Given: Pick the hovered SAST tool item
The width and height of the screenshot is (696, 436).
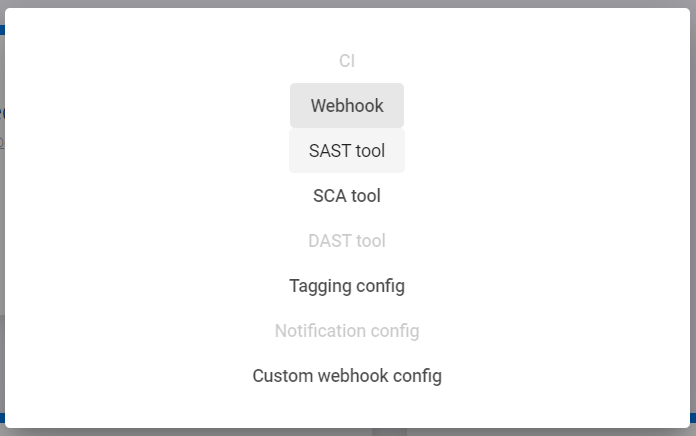Looking at the screenshot, I should [347, 151].
